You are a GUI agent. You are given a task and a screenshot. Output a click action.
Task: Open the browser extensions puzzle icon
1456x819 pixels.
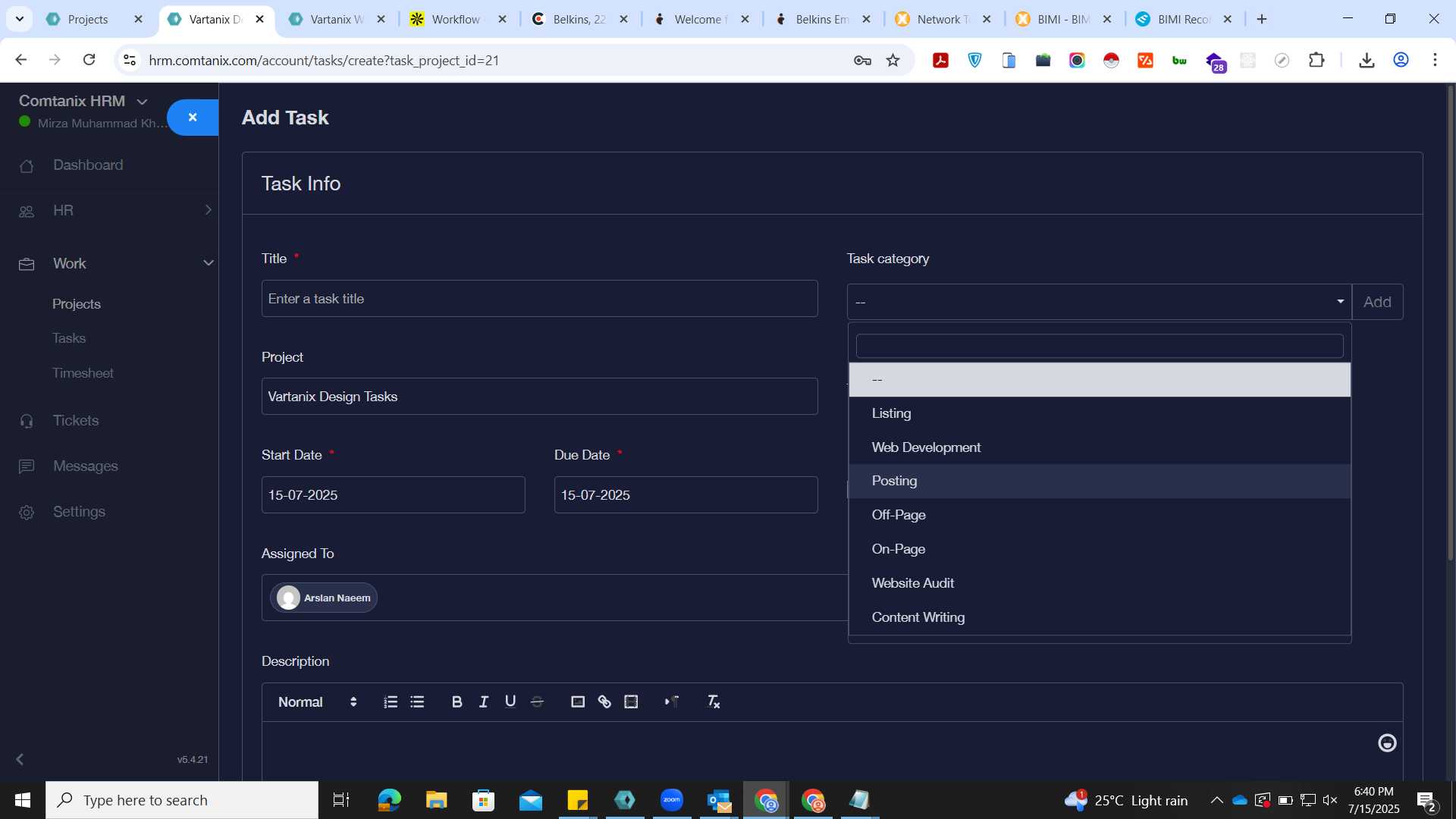(1317, 60)
